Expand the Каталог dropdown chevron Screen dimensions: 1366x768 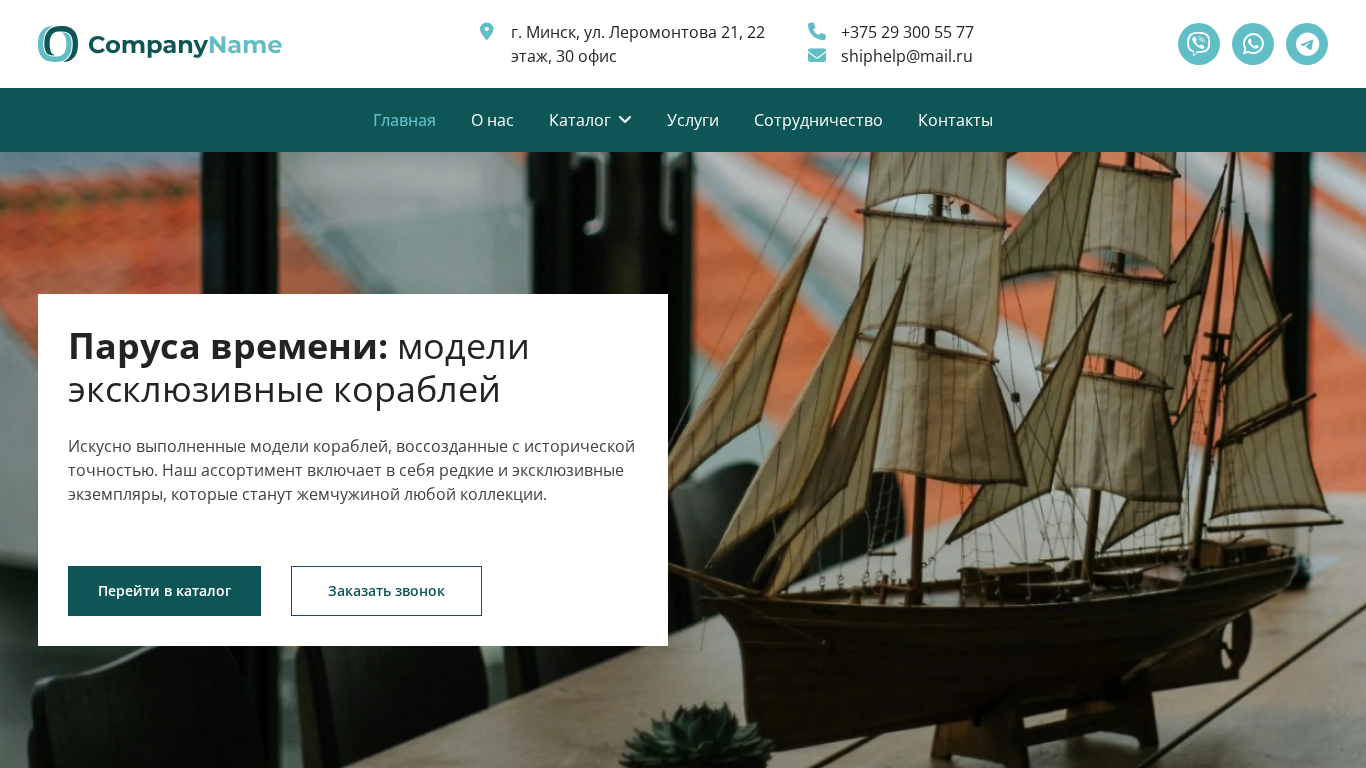point(625,120)
